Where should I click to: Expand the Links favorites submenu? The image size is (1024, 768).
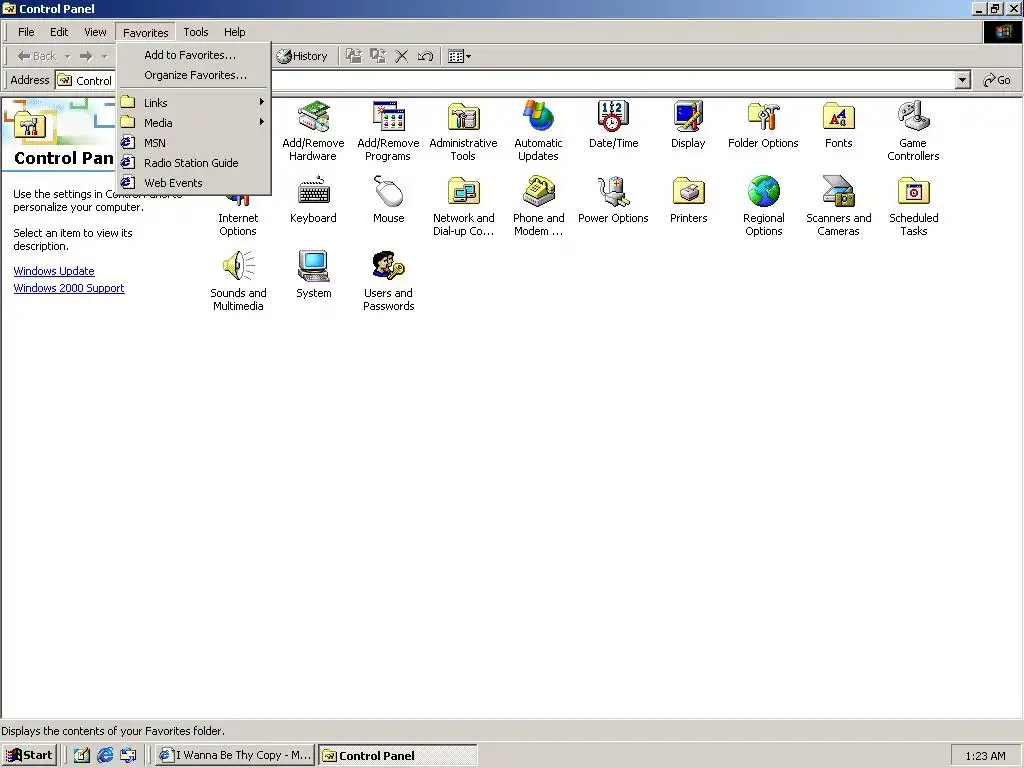point(194,103)
